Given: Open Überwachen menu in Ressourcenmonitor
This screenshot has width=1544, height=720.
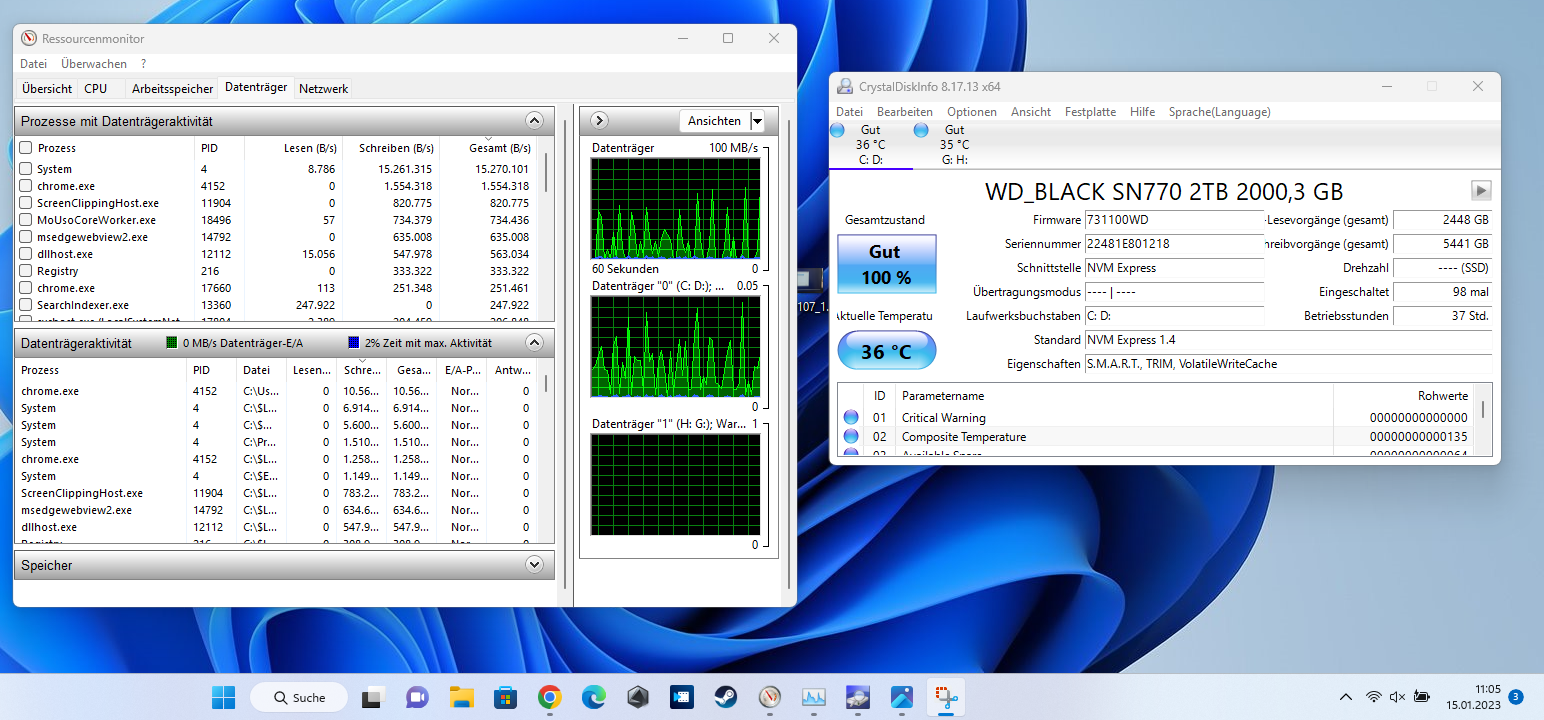Looking at the screenshot, I should tap(94, 63).
